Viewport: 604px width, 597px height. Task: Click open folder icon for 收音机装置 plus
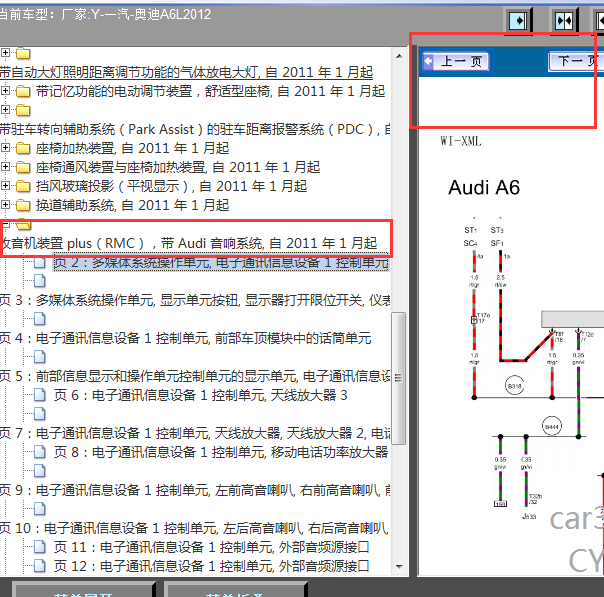pos(23,224)
